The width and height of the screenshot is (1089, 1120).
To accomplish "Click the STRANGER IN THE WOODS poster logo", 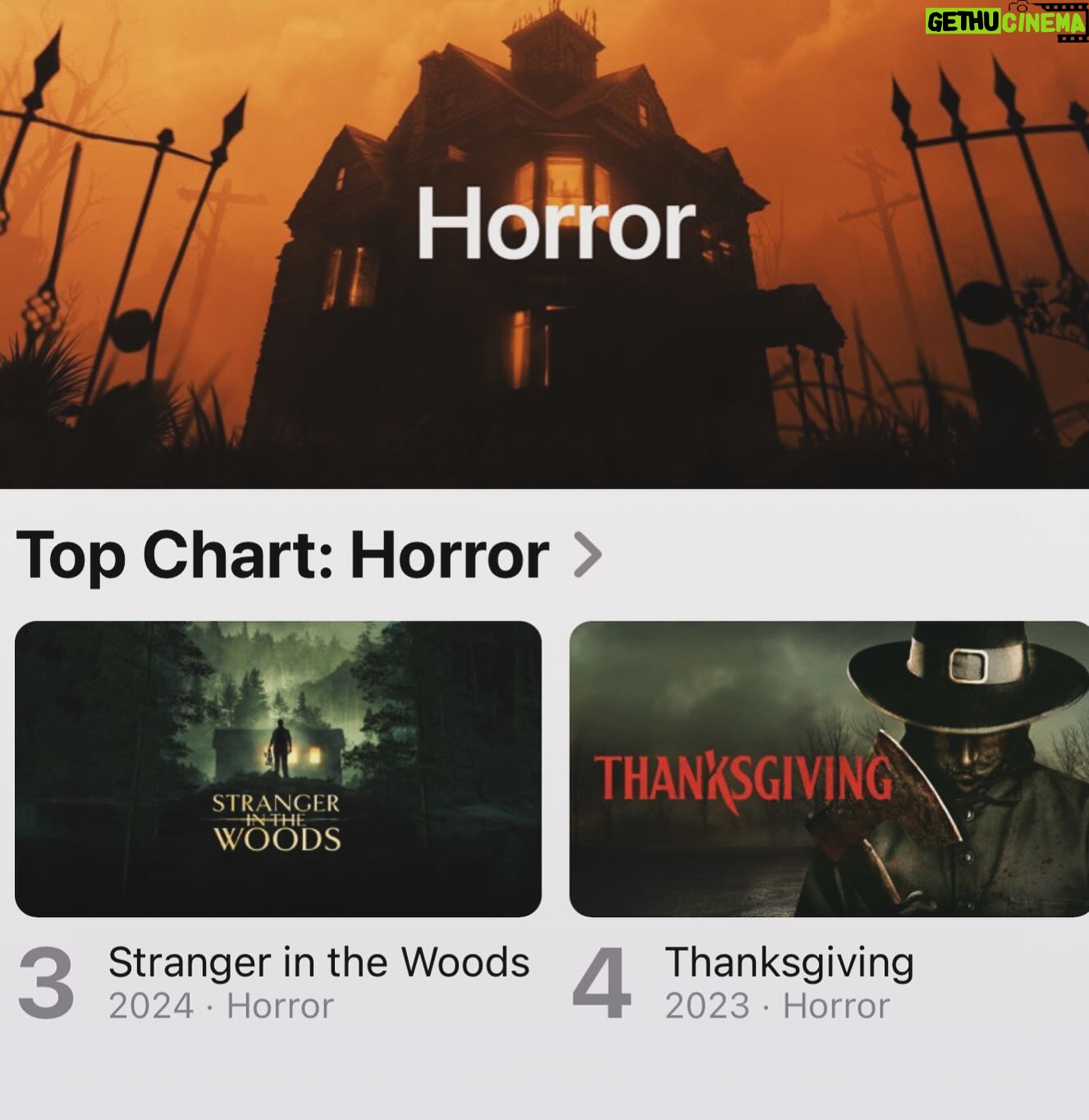I will pyautogui.click(x=277, y=821).
